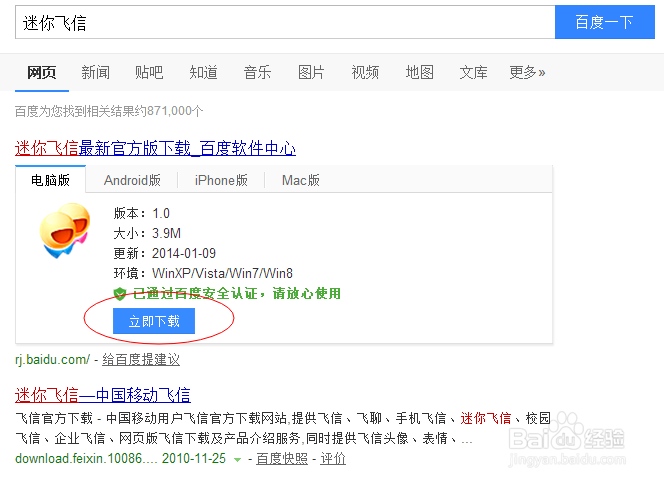Viewport: 664px width, 483px height.
Task: Click the 百度一下 search button
Action: coord(605,22)
